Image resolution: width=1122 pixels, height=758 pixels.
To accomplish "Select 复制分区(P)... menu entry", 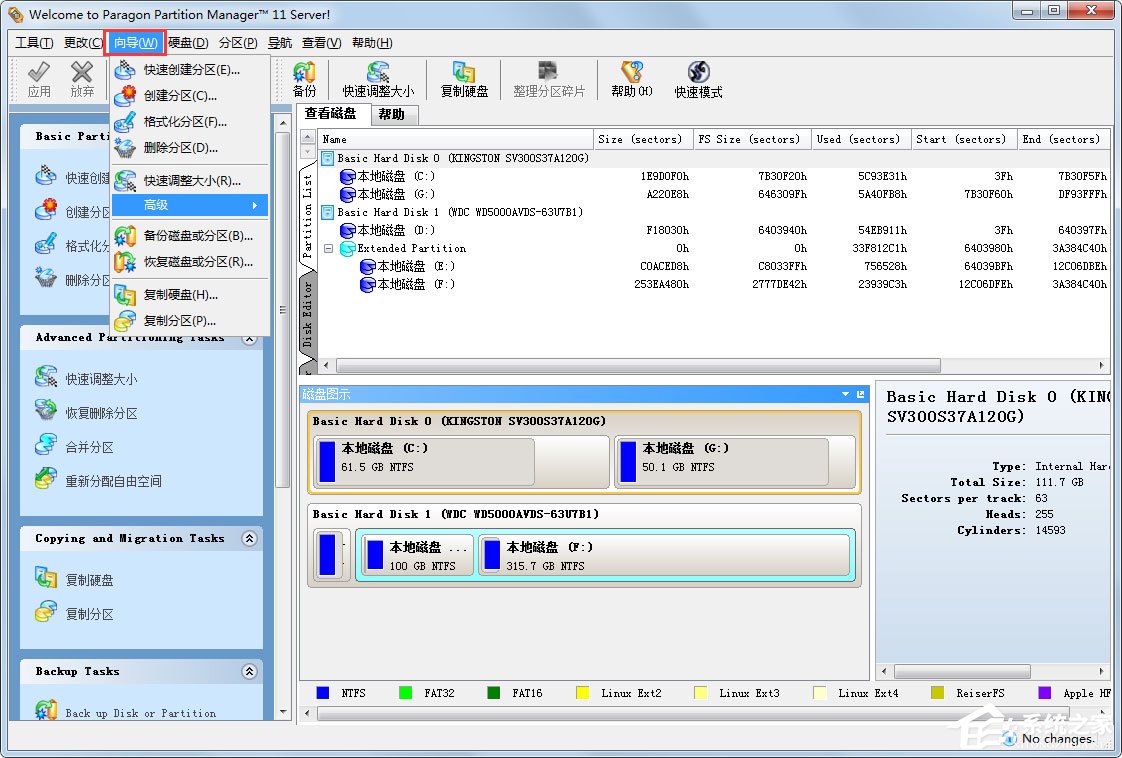I will point(190,321).
